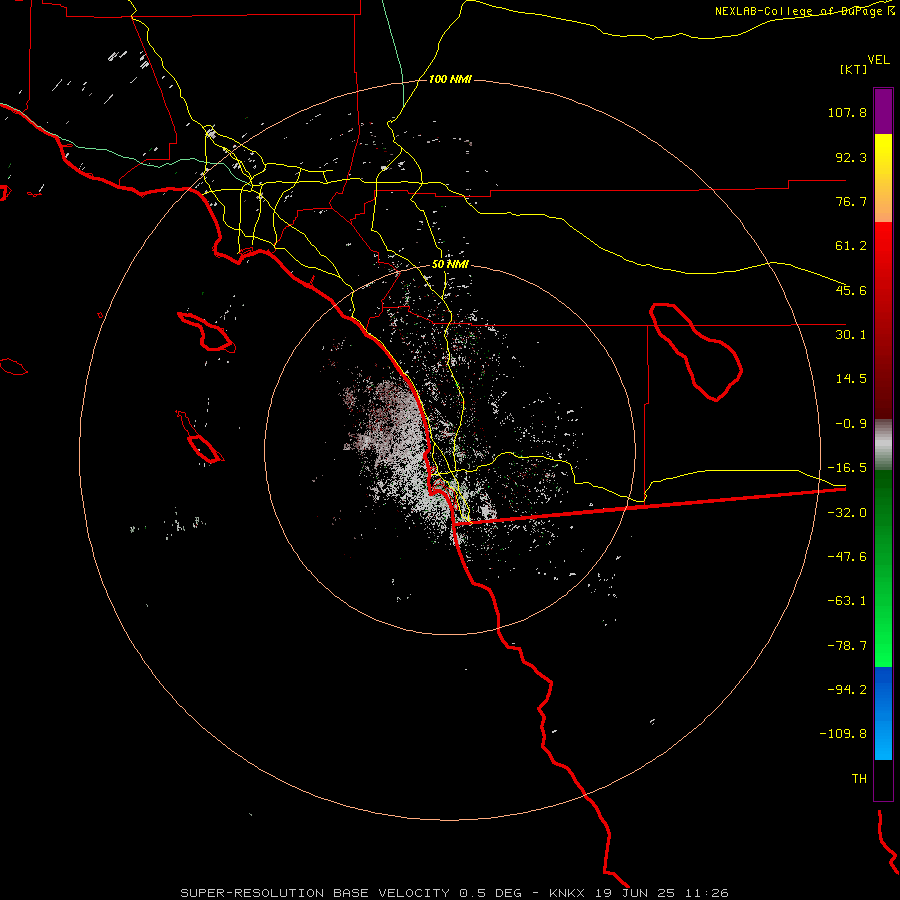Click the 92.3 velocity scale value
Screen dimensions: 900x900
coord(851,157)
